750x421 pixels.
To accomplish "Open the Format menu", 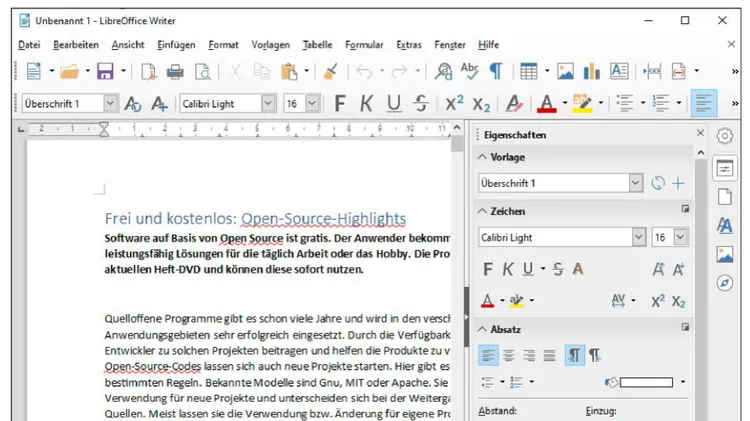I will (x=223, y=44).
